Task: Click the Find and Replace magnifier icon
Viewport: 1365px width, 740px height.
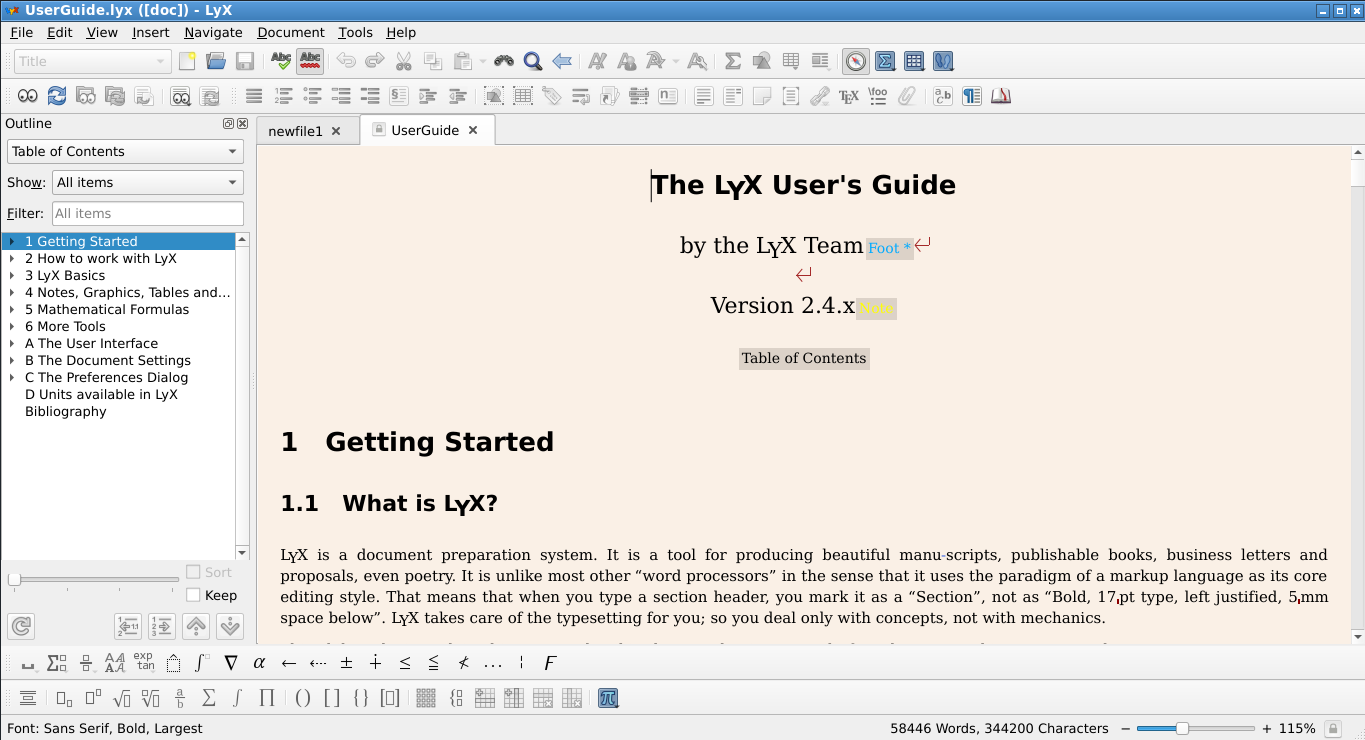Action: (533, 61)
